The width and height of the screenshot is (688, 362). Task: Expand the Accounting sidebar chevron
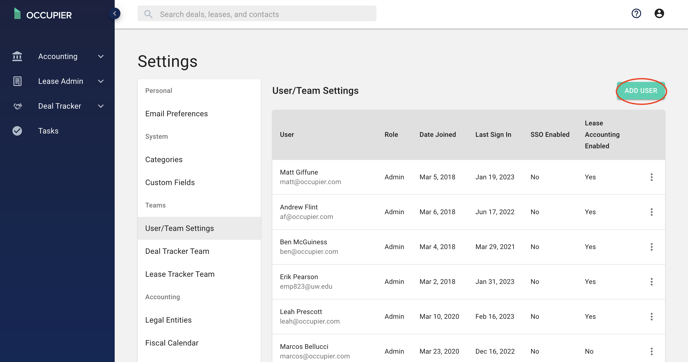(x=100, y=57)
